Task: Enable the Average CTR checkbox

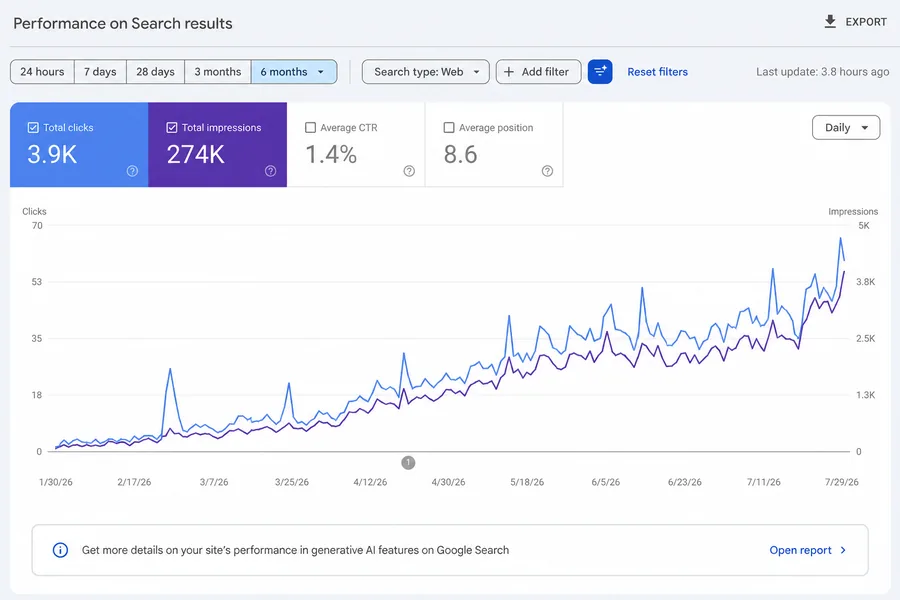Action: [x=311, y=127]
